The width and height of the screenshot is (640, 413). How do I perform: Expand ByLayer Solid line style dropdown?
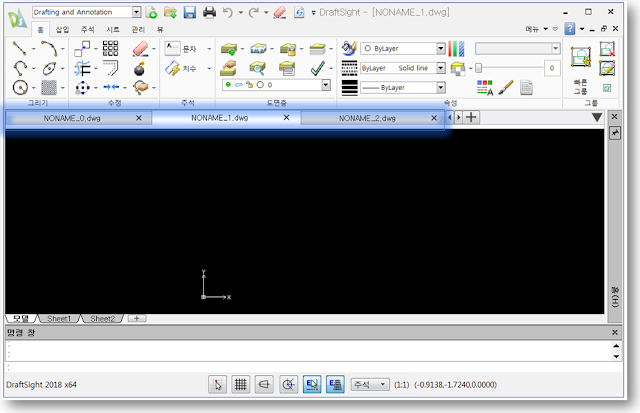(441, 68)
